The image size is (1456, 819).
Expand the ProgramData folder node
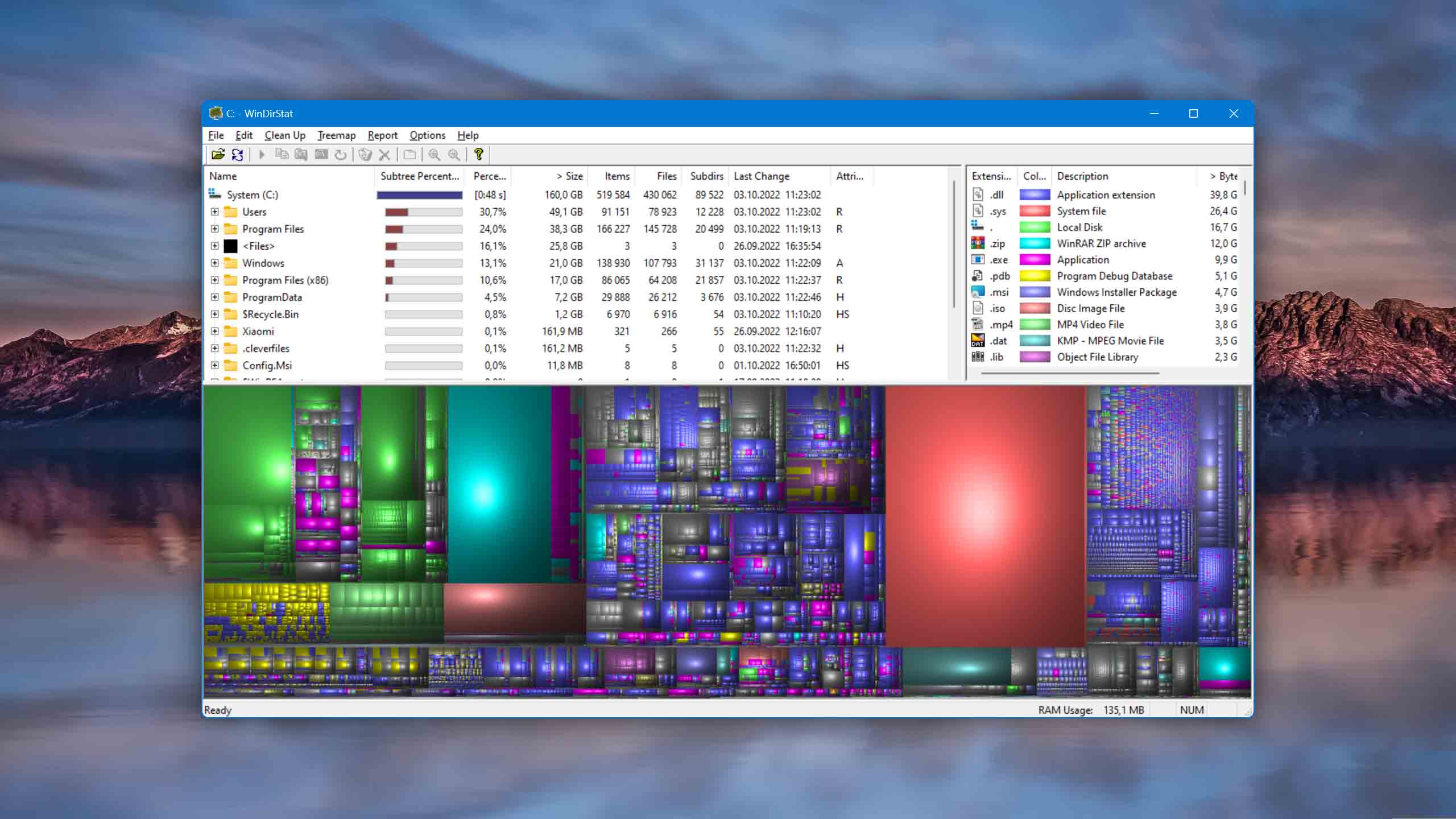tap(214, 297)
